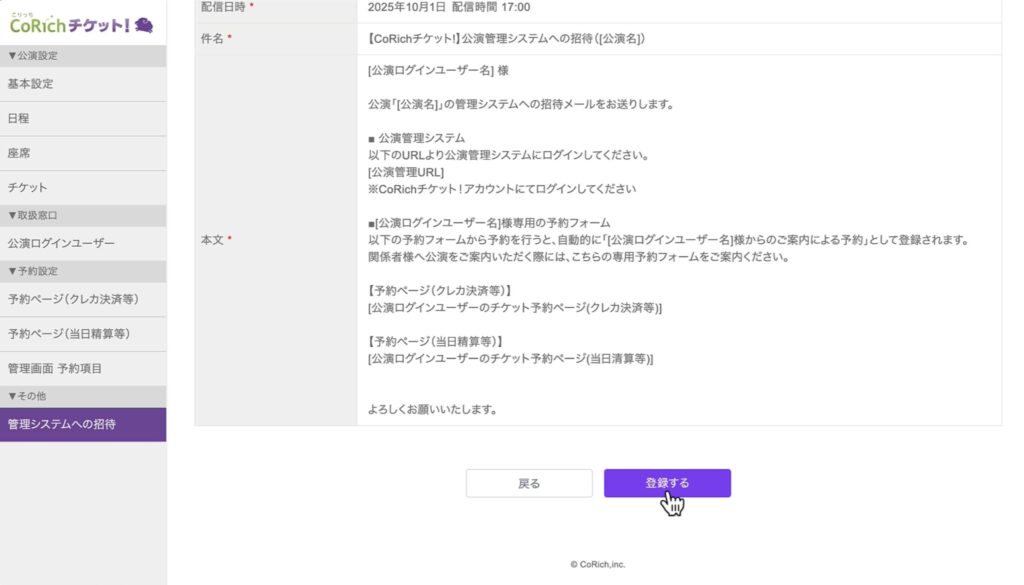The image size is (1024, 585).
Task: Collapse the ▼その他 section header
Action: [27, 396]
